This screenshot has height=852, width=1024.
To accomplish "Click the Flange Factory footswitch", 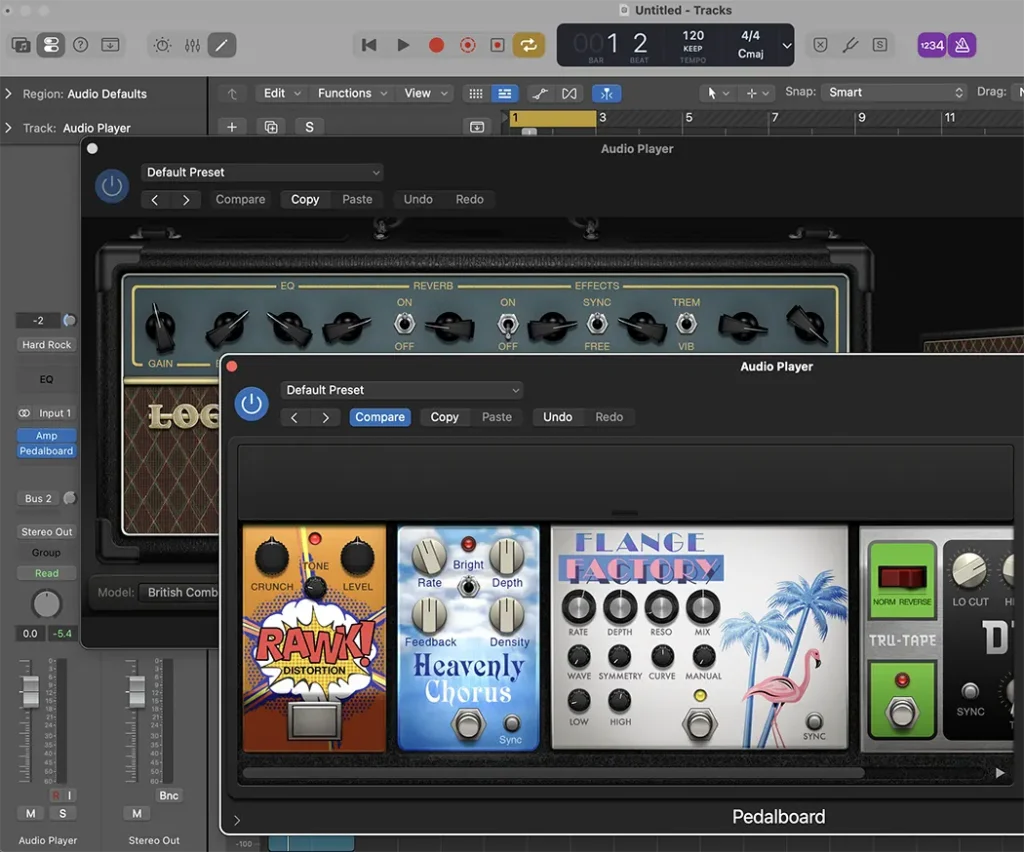I will (x=699, y=724).
